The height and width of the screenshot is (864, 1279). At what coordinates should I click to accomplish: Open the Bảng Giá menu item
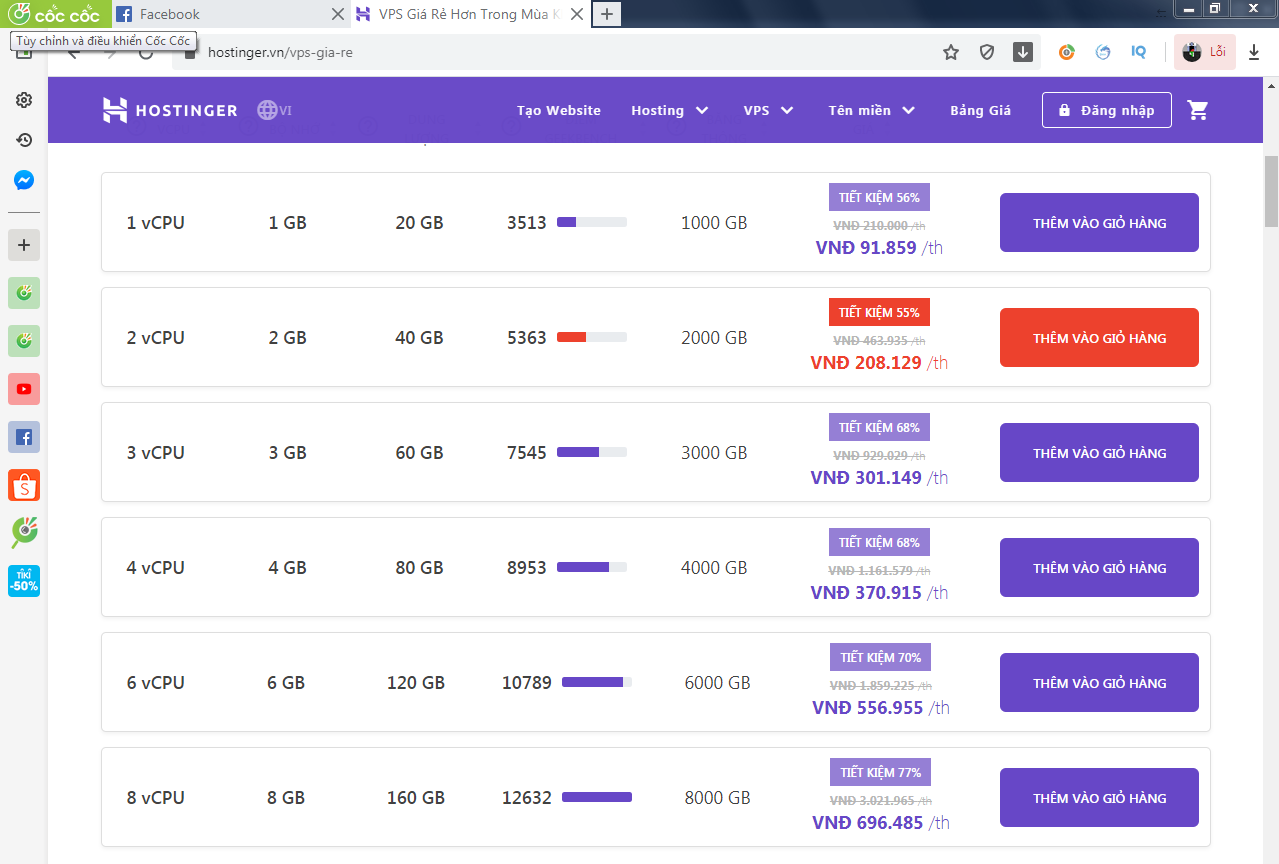(980, 110)
